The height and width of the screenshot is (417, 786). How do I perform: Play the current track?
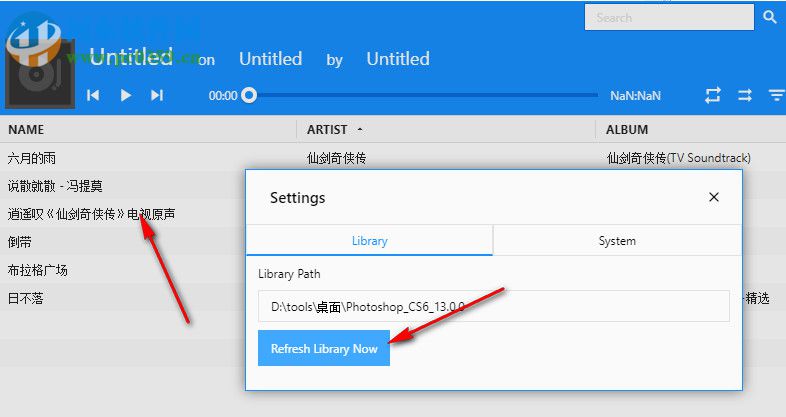pos(126,95)
